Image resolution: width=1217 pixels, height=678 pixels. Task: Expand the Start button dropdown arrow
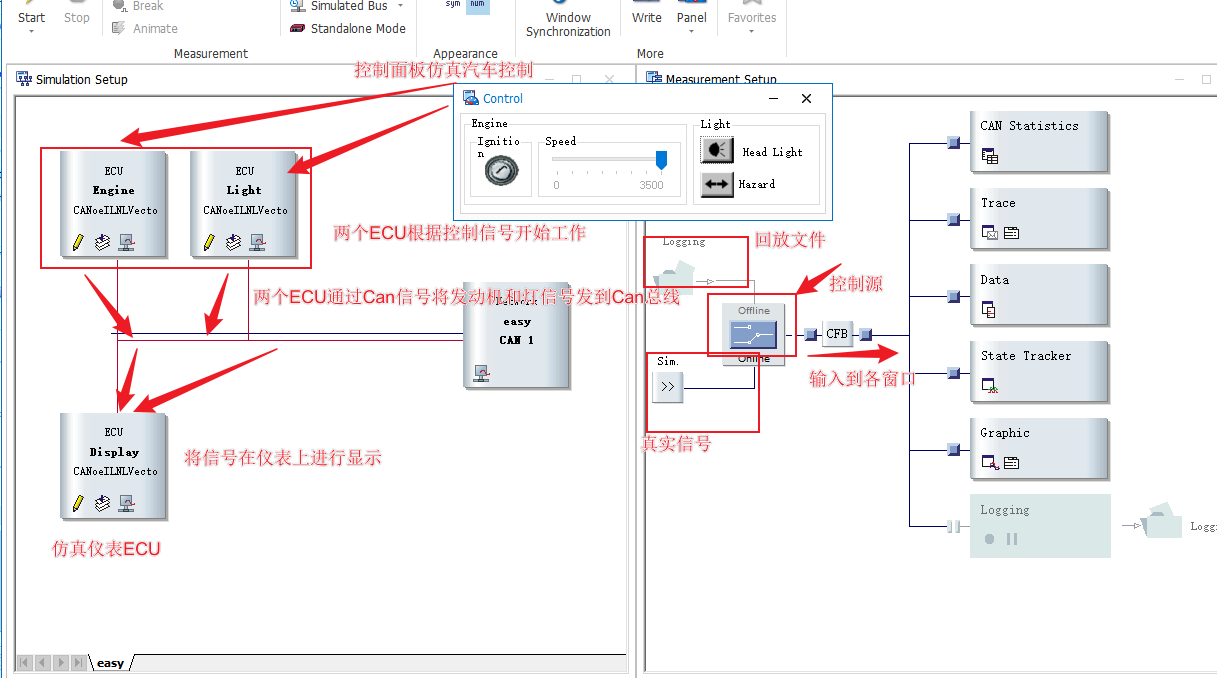click(31, 32)
